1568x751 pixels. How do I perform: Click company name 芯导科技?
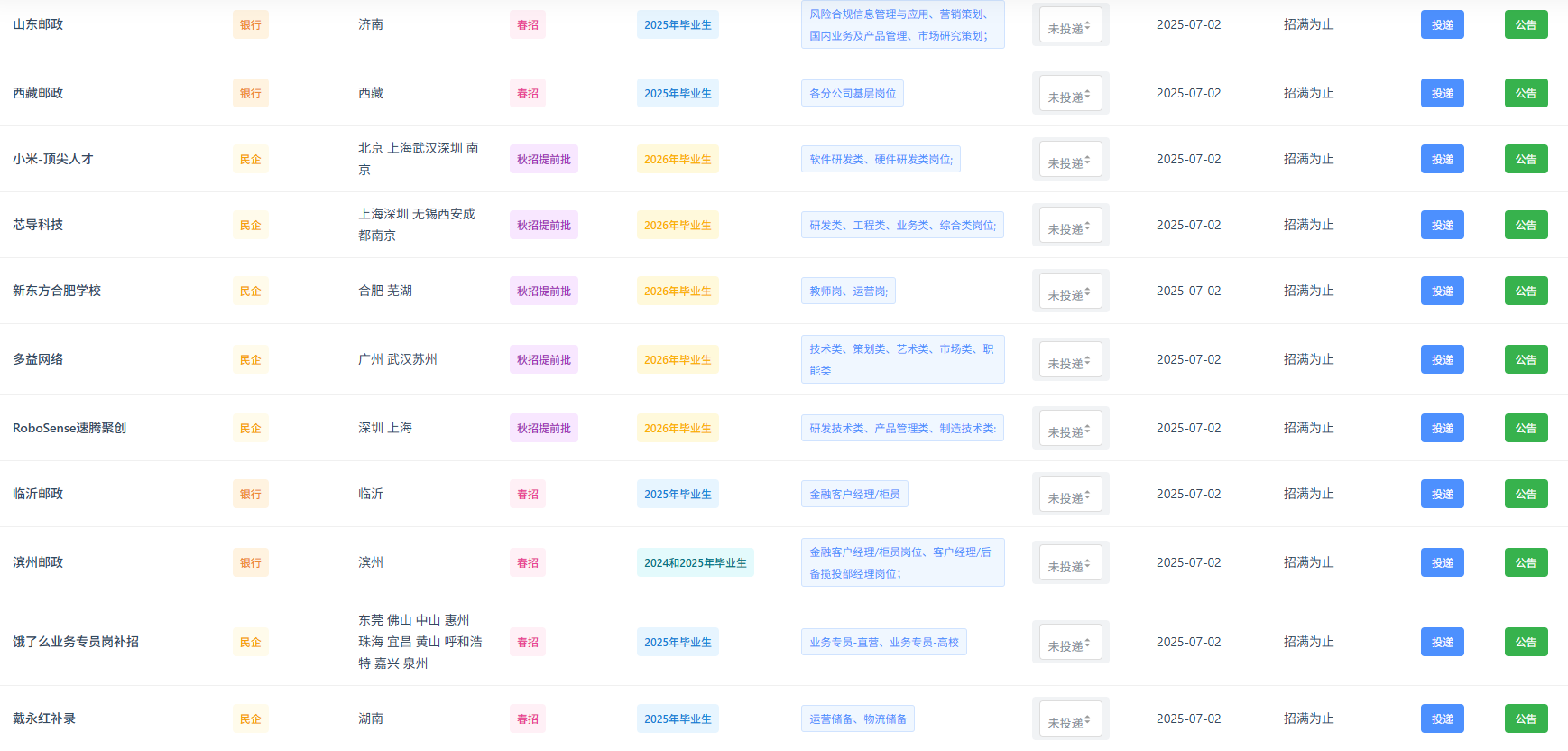tap(38, 225)
